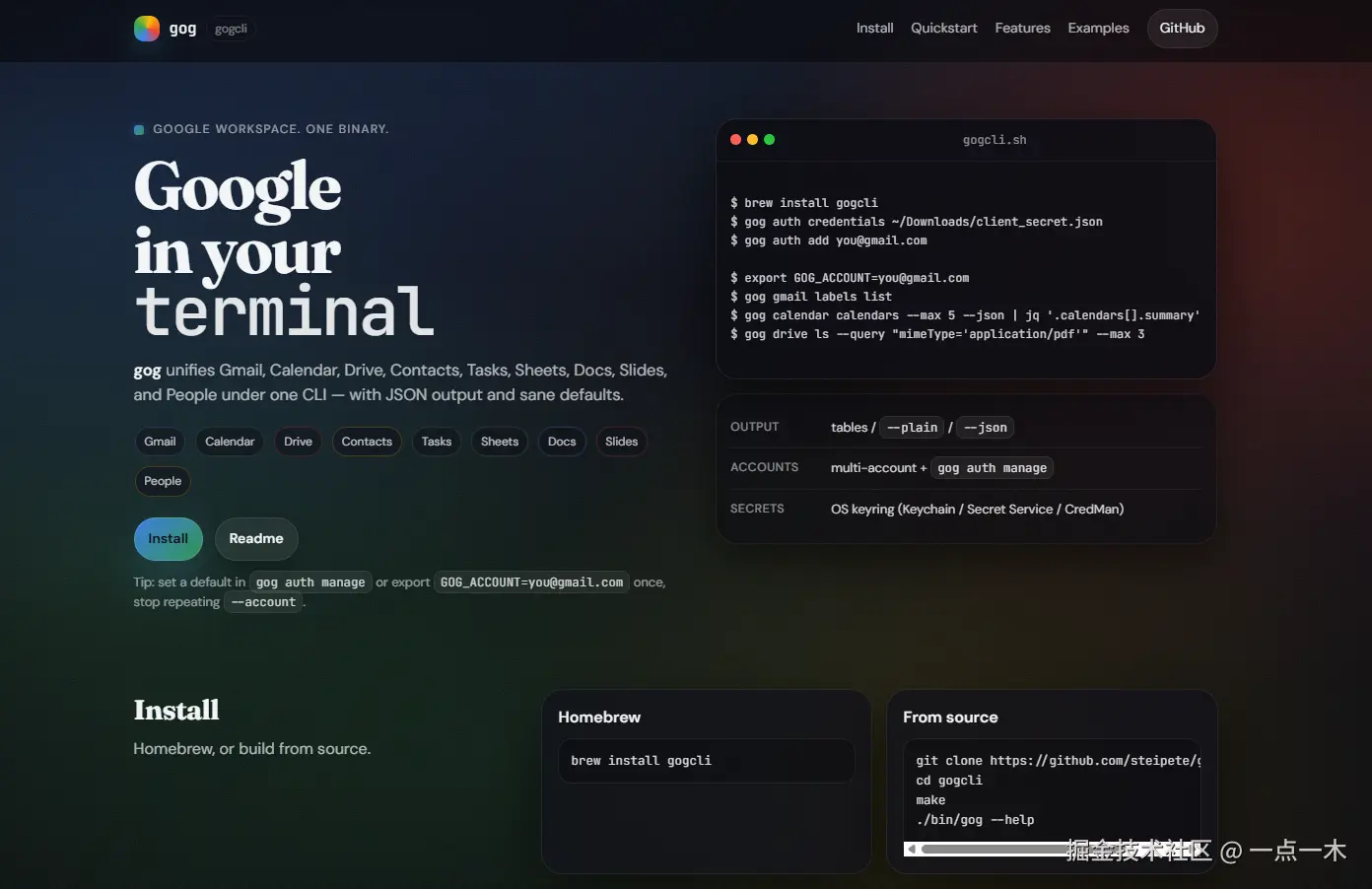Viewport: 1372px width, 889px height.
Task: Click the 'Google in your terminal' headline
Action: point(284,247)
